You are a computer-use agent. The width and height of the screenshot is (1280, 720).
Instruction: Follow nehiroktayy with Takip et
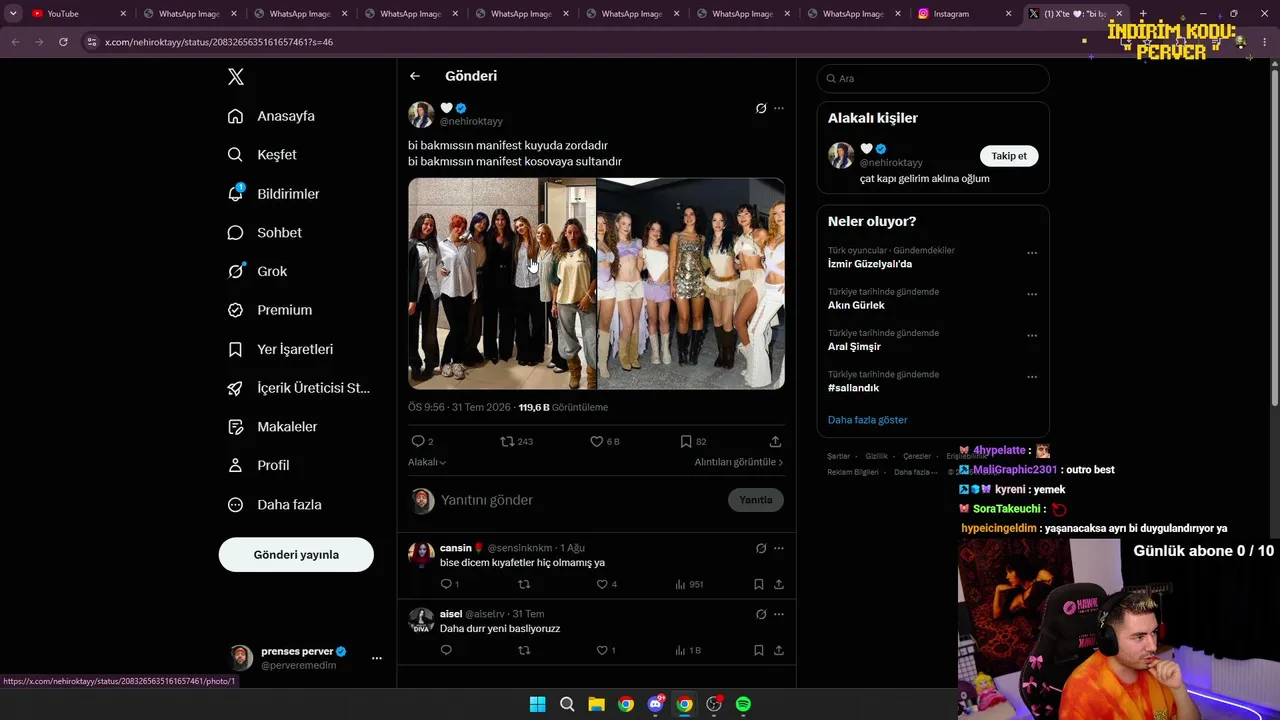click(x=1009, y=156)
